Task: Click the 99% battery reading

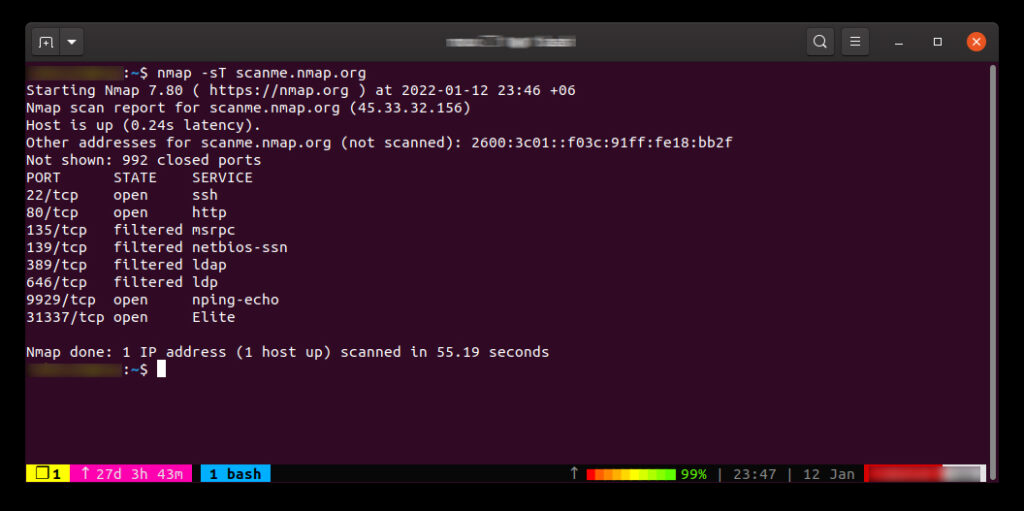Action: click(x=694, y=474)
